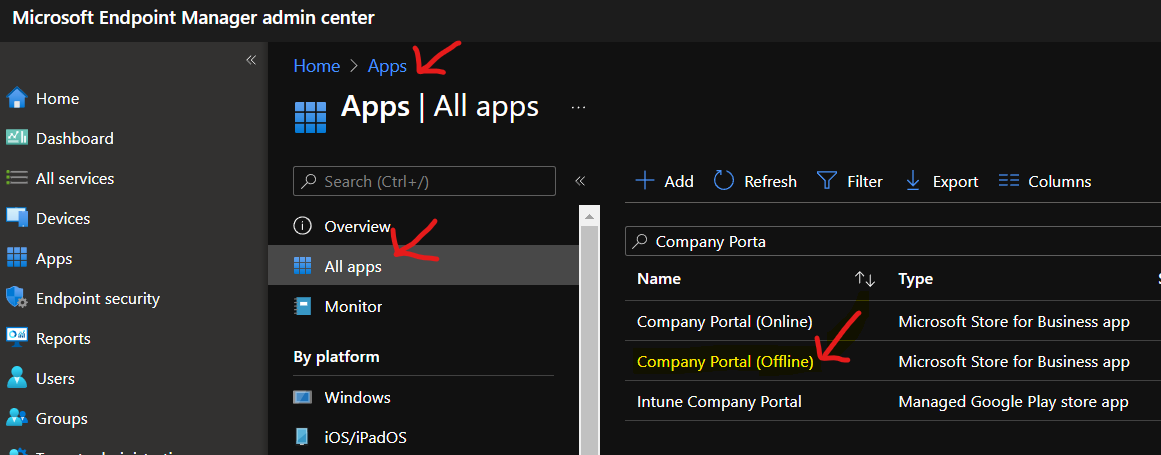Click the Apps grid icon in sidebar

(x=16, y=257)
